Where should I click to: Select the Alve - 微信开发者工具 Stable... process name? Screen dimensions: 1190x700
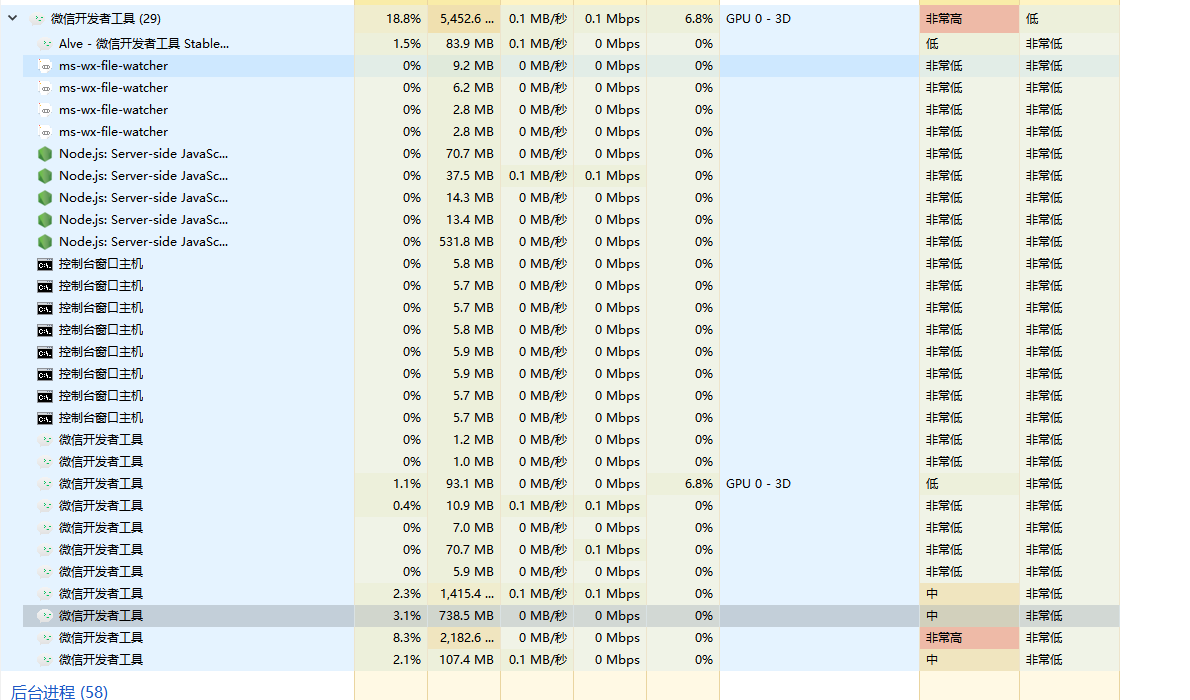tap(143, 44)
